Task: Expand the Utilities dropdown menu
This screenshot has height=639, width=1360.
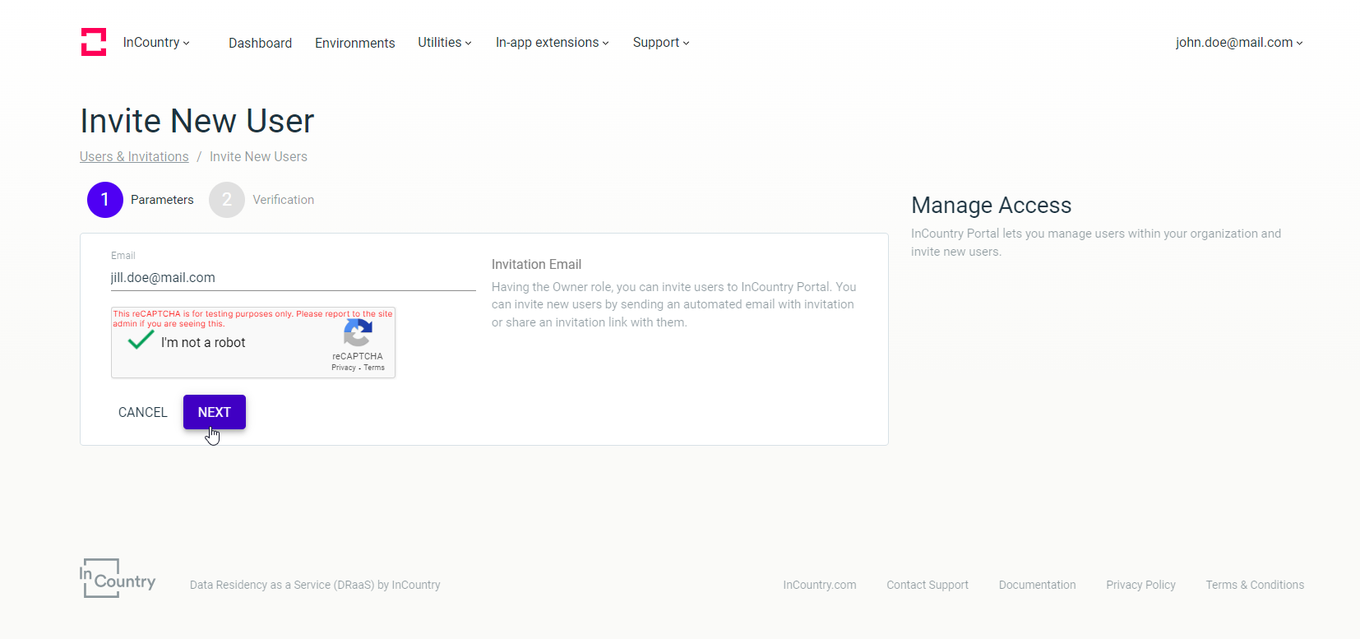Action: click(x=444, y=42)
